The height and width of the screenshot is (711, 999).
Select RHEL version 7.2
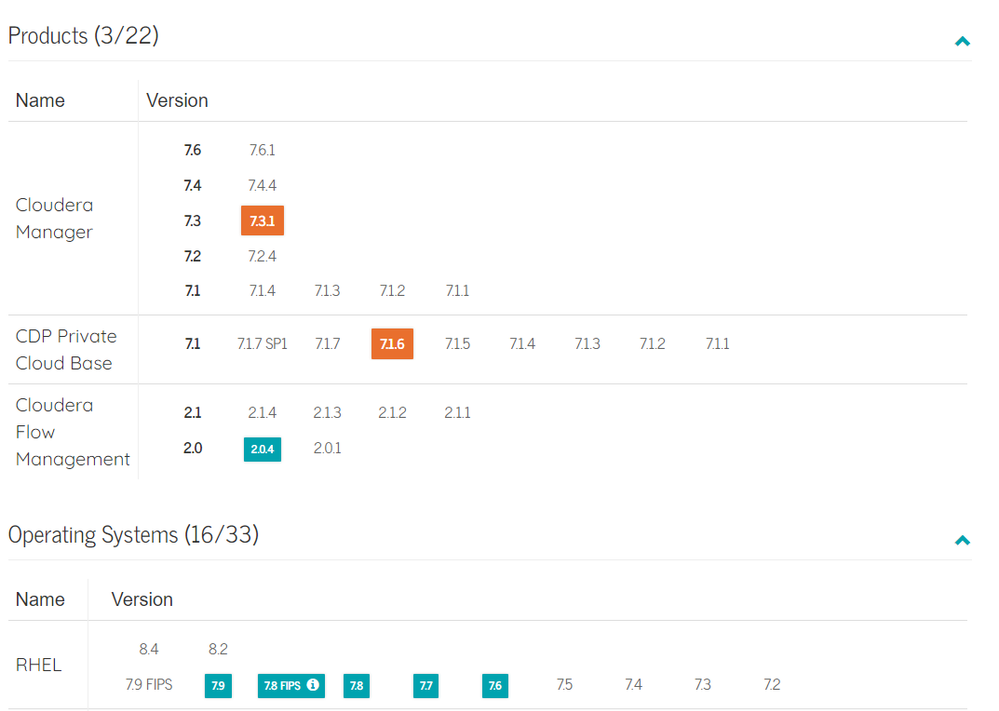point(772,685)
